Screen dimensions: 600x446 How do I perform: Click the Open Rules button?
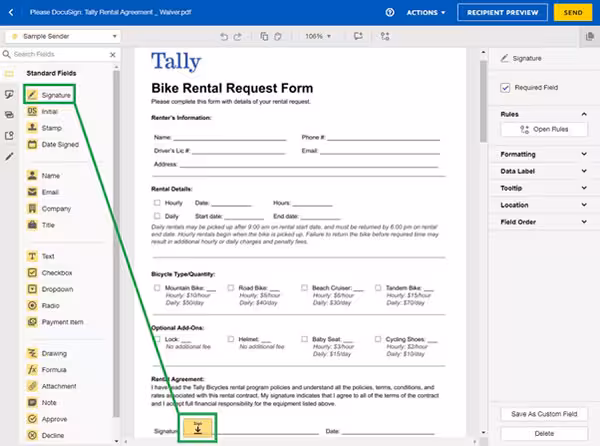coord(544,129)
